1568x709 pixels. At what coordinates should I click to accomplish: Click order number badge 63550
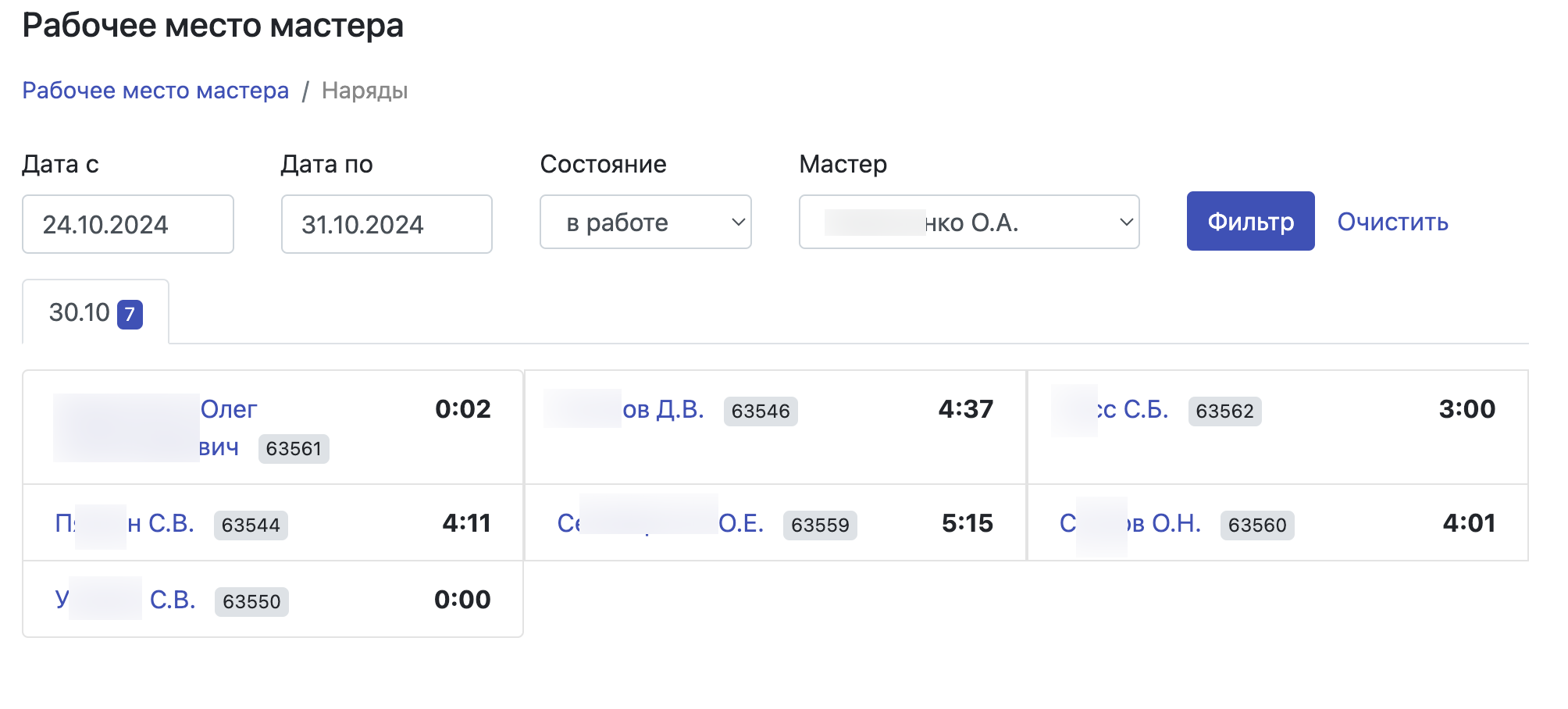251,602
